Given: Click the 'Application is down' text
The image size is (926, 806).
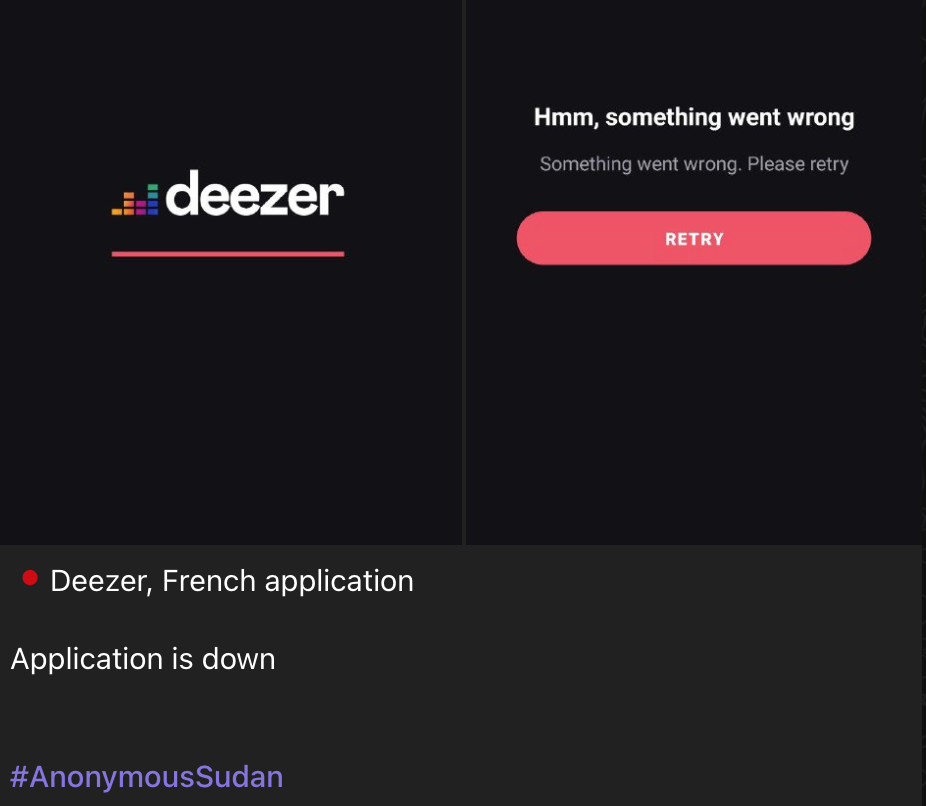Looking at the screenshot, I should [x=143, y=658].
